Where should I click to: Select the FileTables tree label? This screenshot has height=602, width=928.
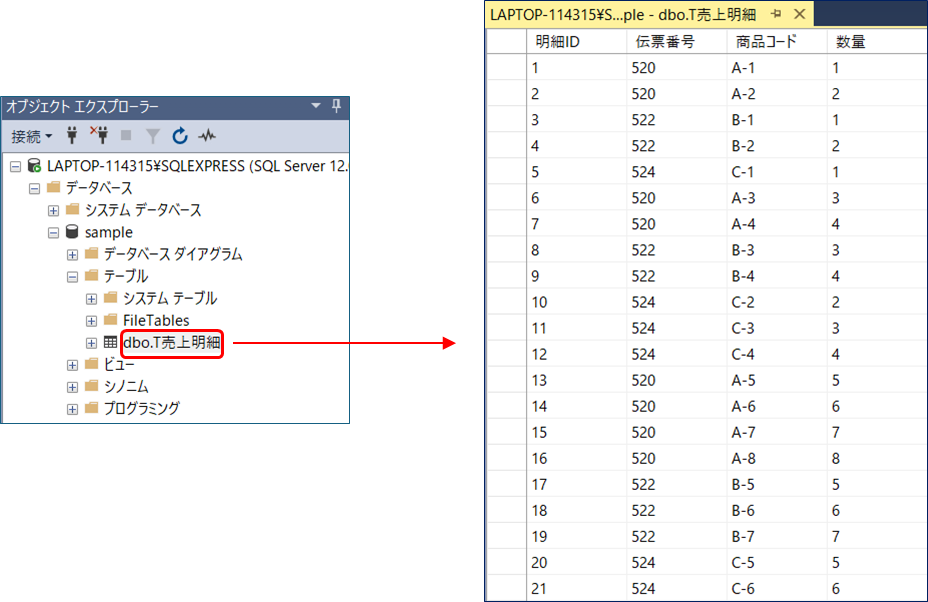[156, 320]
